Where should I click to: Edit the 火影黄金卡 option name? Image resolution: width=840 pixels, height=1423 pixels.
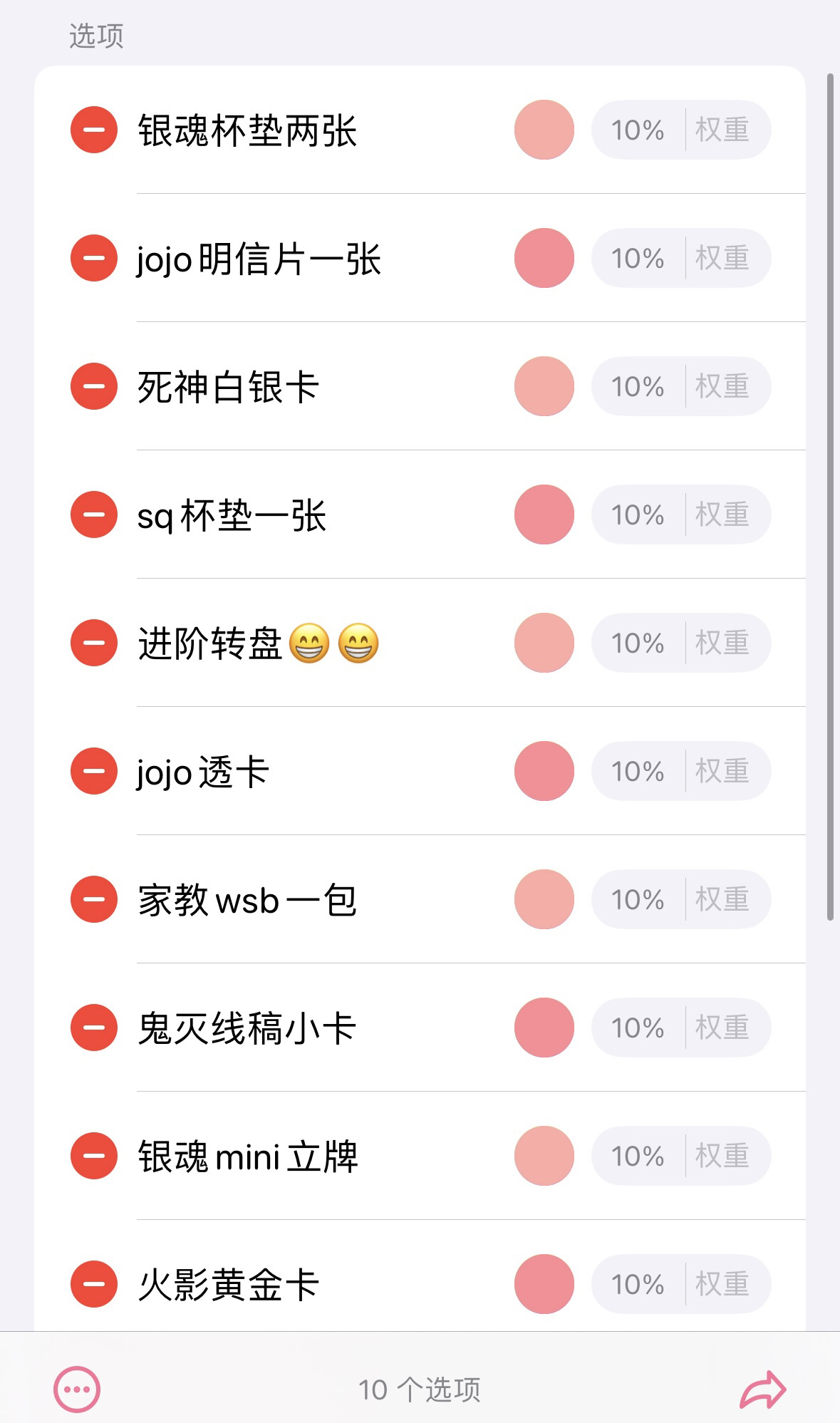[x=228, y=1285]
